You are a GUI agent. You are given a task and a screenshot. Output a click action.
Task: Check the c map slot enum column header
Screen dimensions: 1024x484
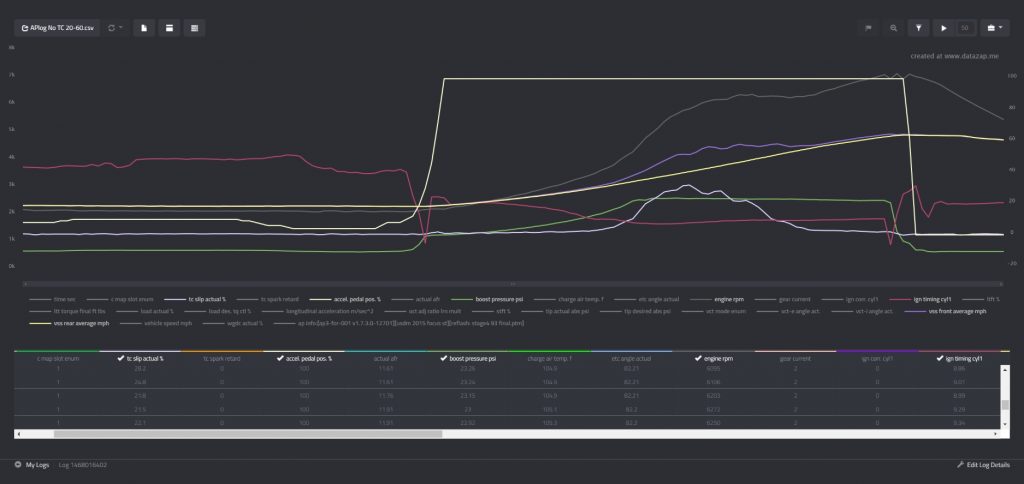[x=57, y=358]
